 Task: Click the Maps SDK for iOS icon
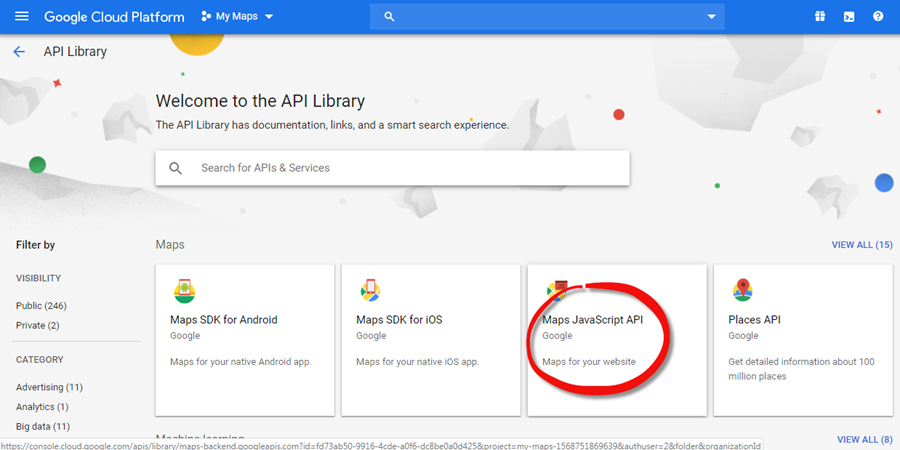(x=370, y=291)
